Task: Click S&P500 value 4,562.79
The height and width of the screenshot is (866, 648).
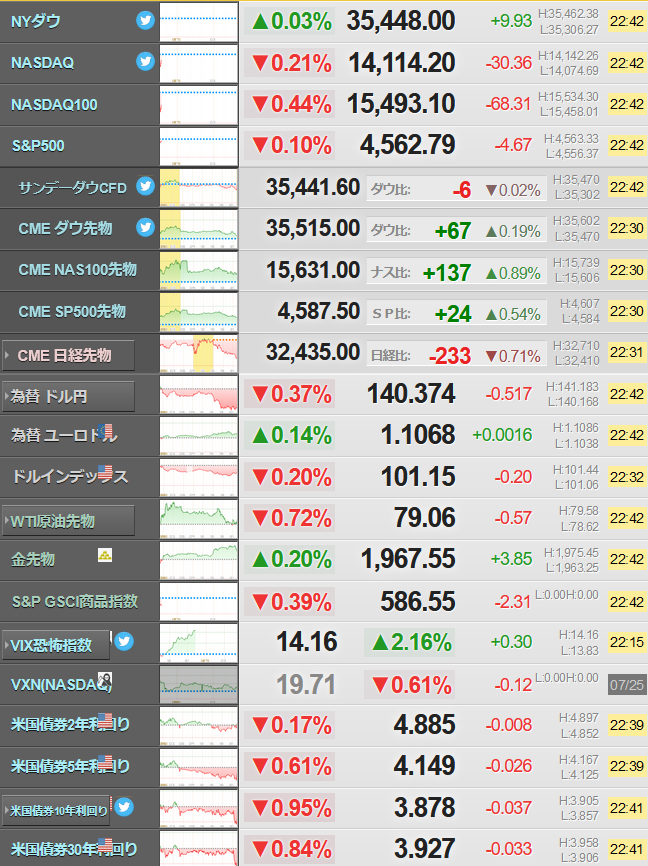Action: click(x=408, y=145)
